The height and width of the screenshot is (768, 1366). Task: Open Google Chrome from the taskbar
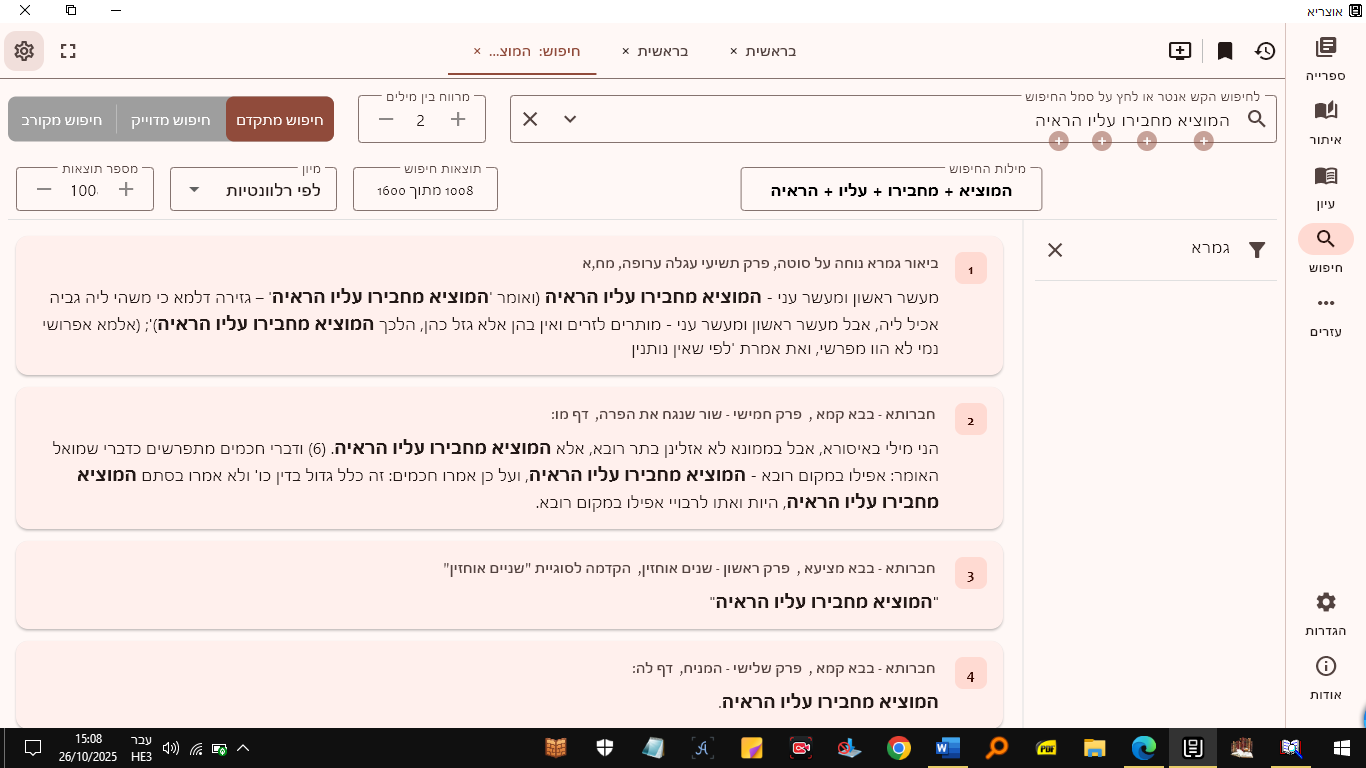(x=898, y=748)
